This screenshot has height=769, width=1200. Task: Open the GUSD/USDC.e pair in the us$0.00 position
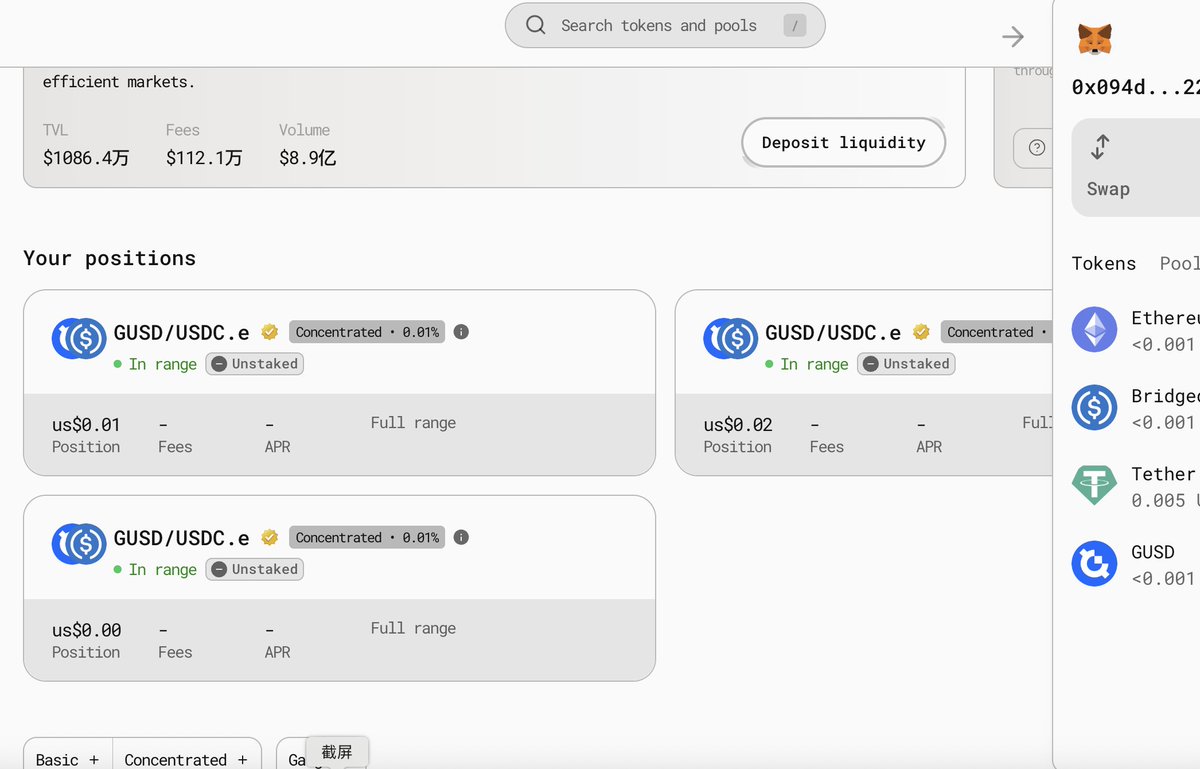[182, 538]
